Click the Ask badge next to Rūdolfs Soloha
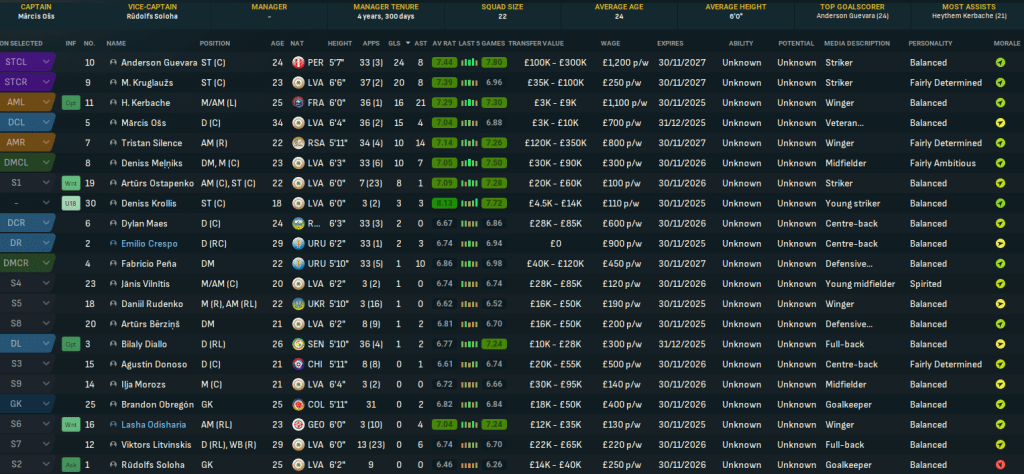The image size is (1024, 474). pos(70,466)
